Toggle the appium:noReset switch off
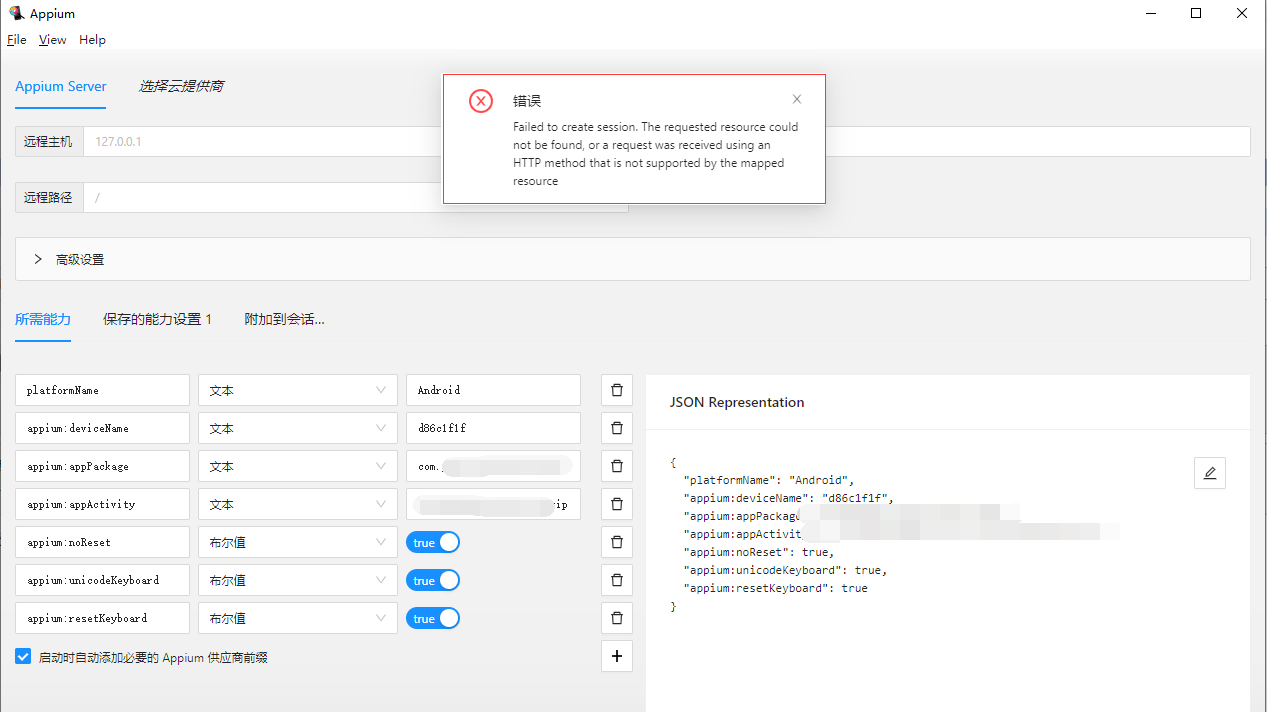This screenshot has height=712, width=1267. coord(433,542)
